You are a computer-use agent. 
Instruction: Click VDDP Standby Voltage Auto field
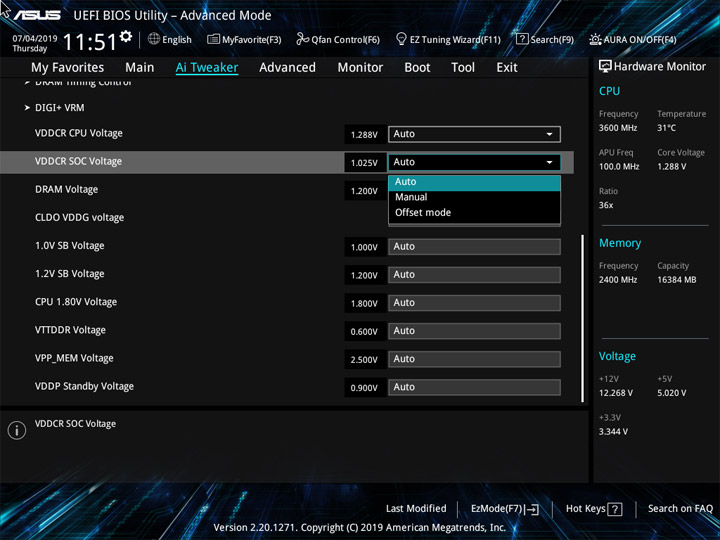[474, 387]
